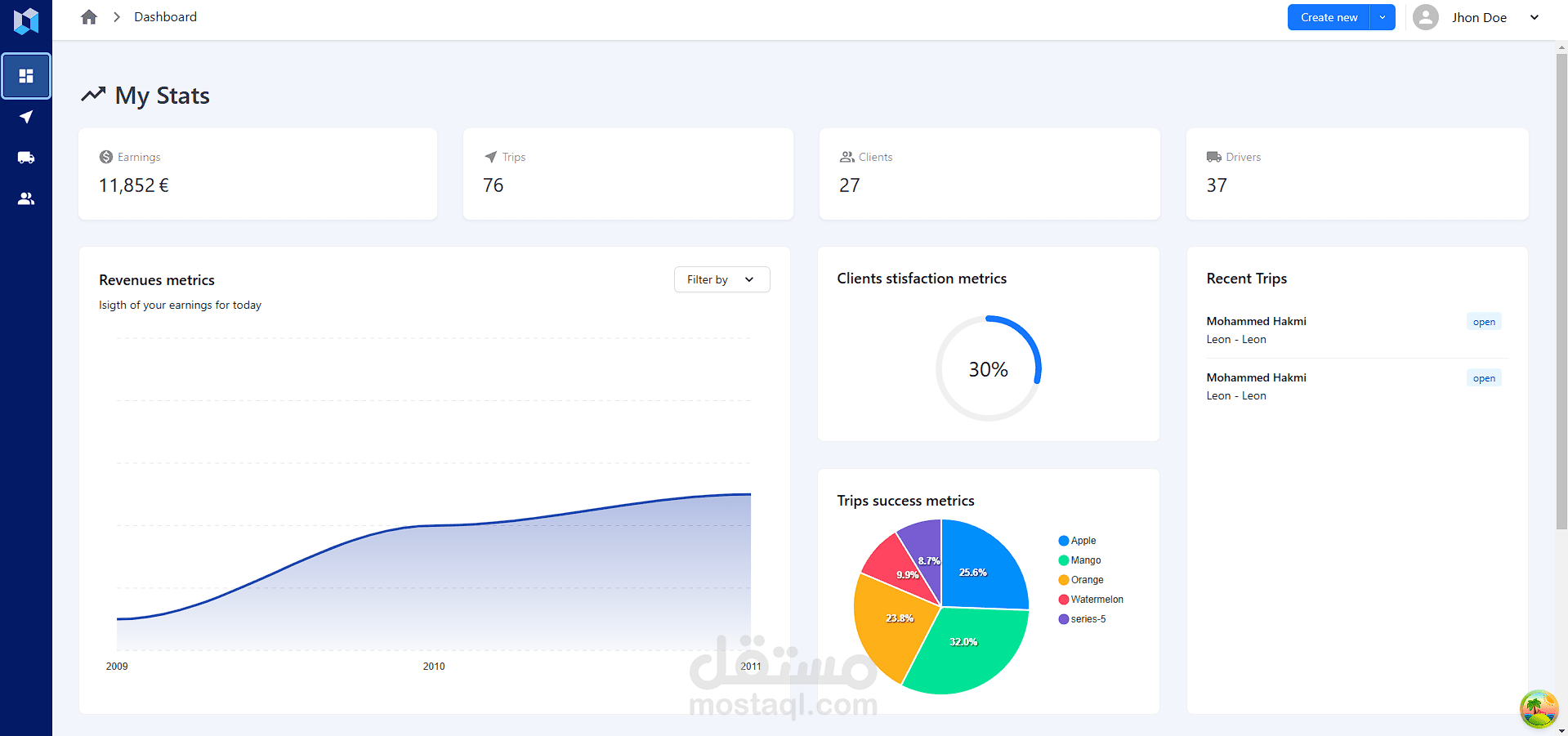1568x736 pixels.
Task: Toggle the Watermelon legend swatch
Action: [1064, 600]
